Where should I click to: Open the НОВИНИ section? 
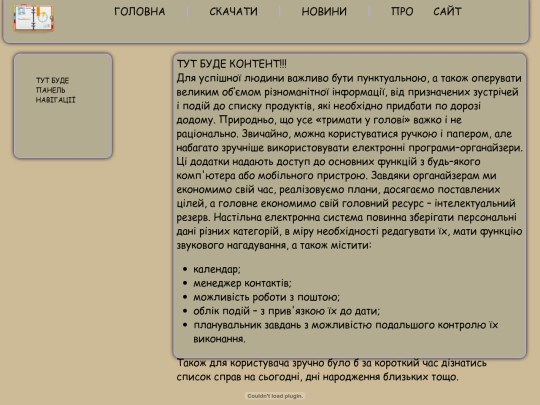324,12
